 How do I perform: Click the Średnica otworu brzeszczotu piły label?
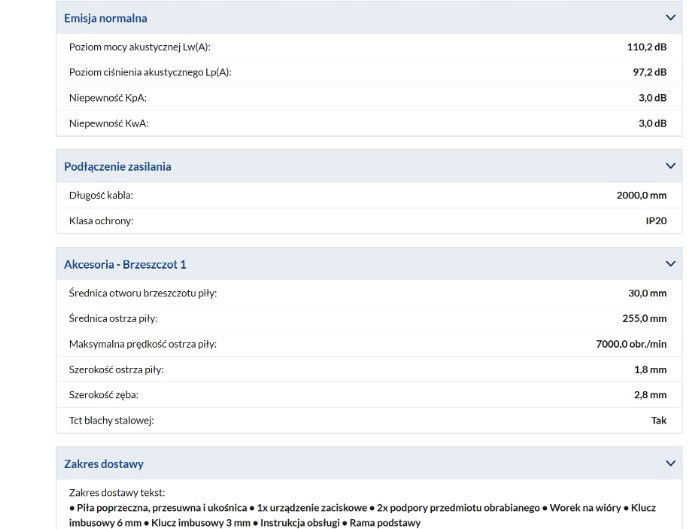click(x=143, y=293)
